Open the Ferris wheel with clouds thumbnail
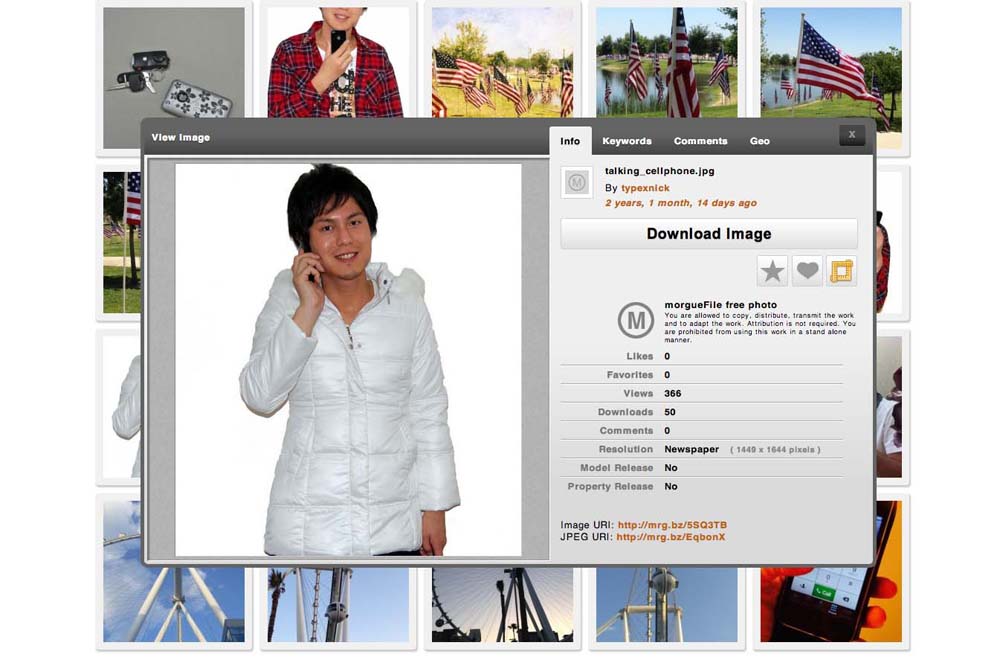1000x657 pixels. [173, 605]
